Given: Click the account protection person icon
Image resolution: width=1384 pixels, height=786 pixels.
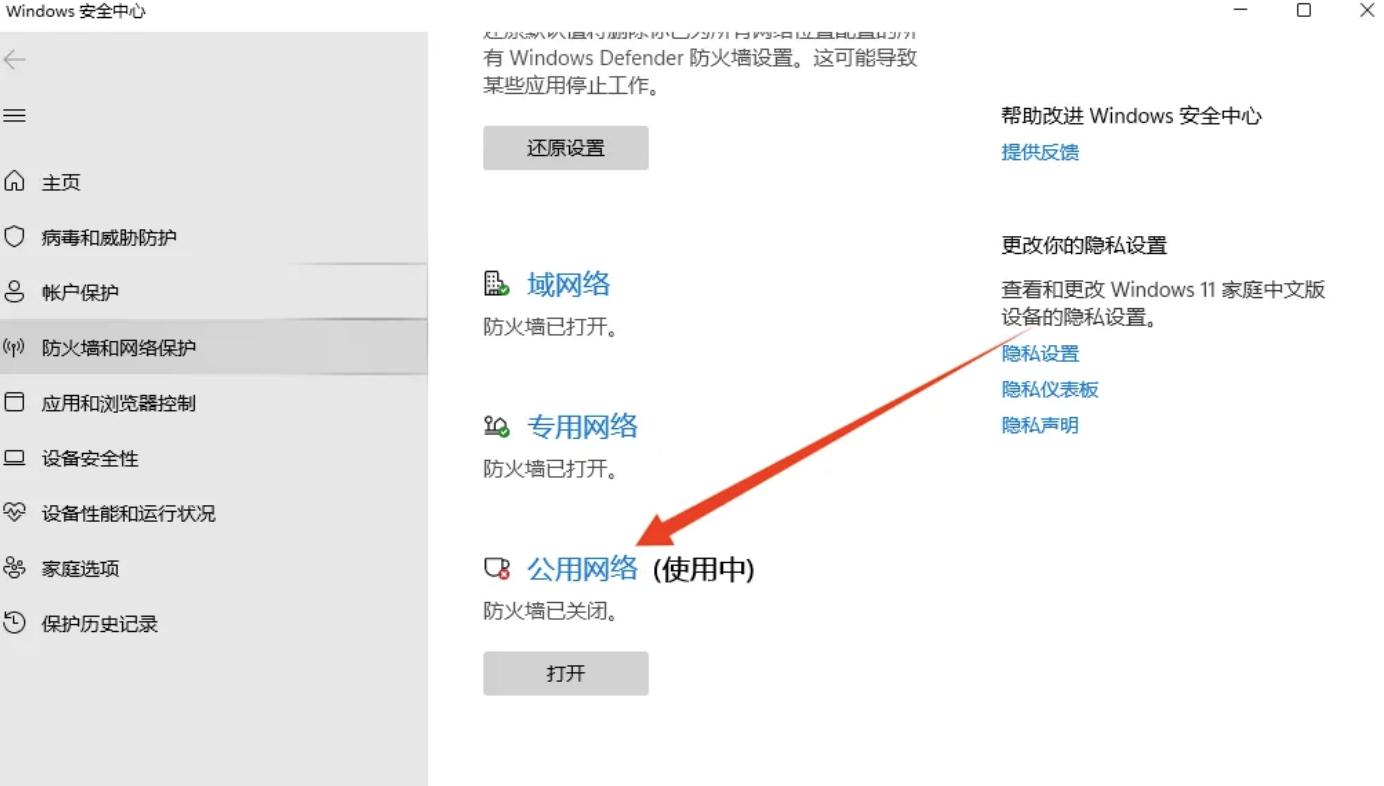Looking at the screenshot, I should point(14,292).
